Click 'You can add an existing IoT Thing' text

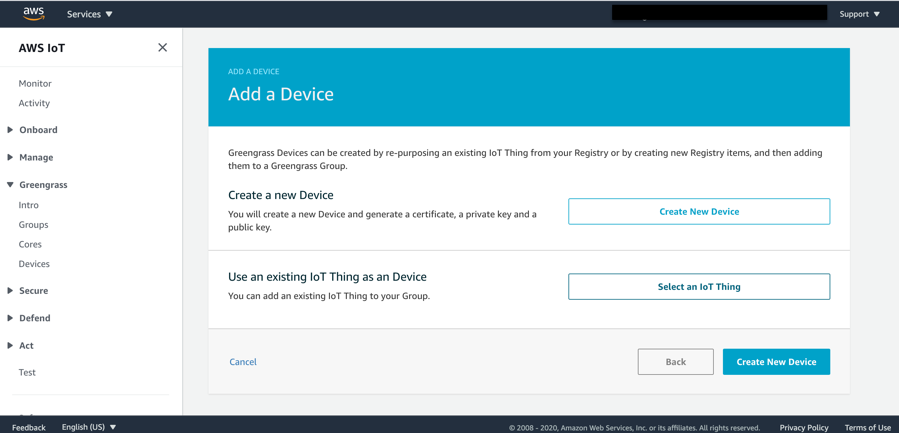click(x=329, y=297)
